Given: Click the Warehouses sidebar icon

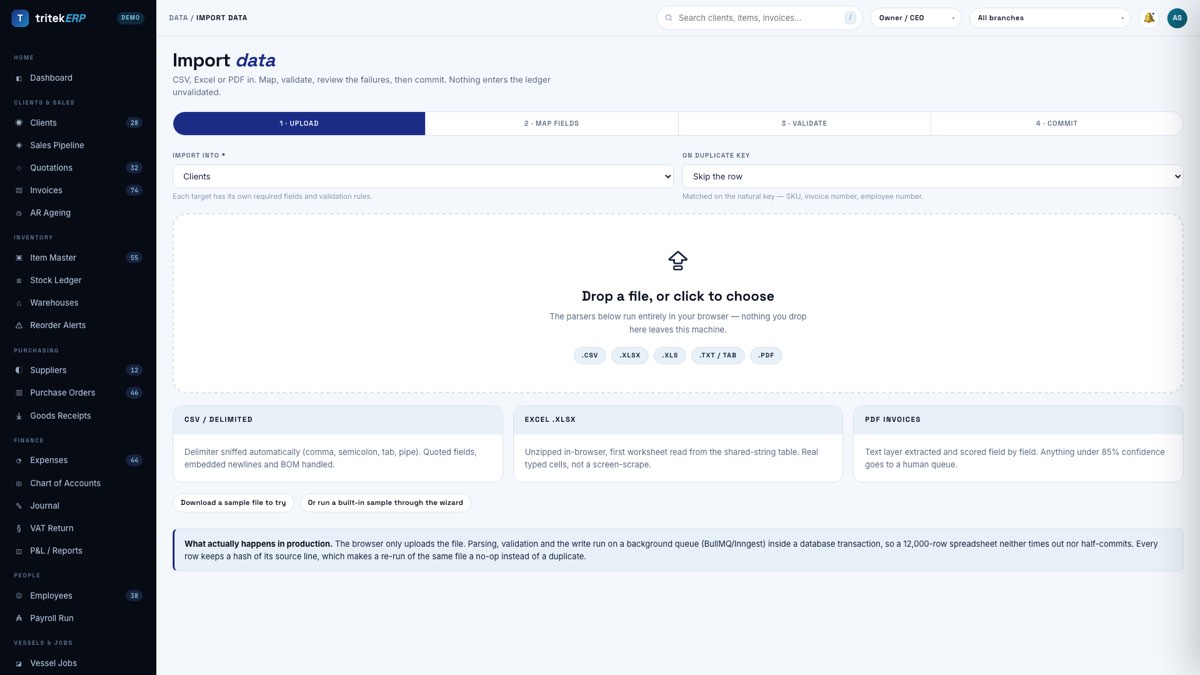Looking at the screenshot, I should point(19,303).
